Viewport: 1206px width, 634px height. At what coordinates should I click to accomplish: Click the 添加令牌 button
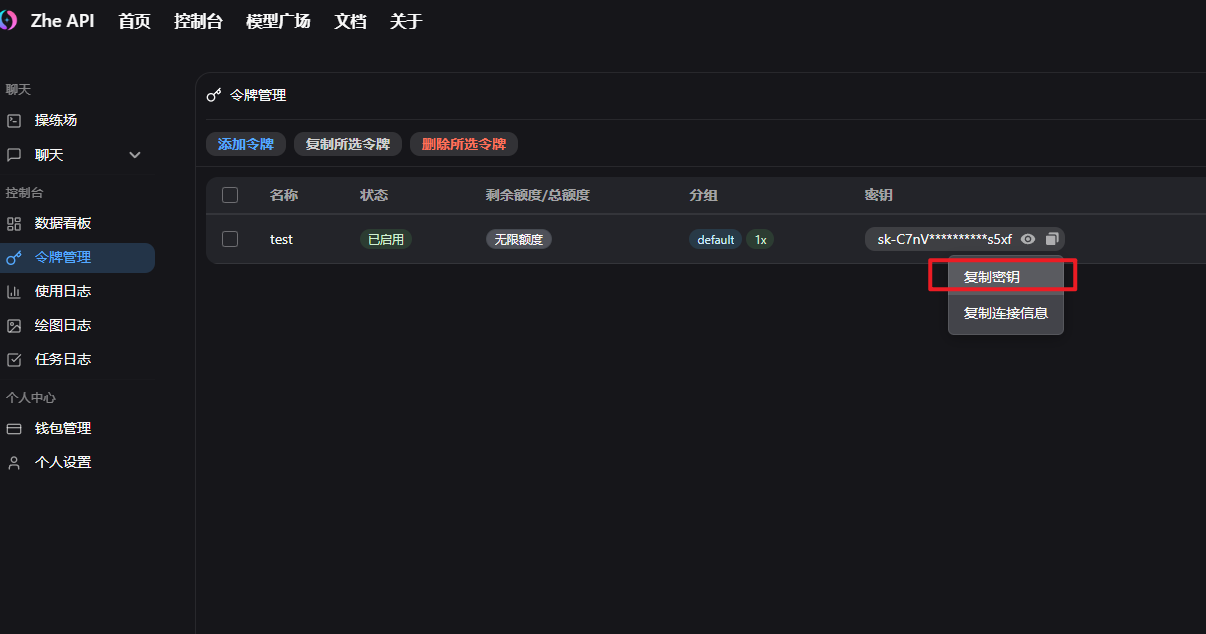[246, 144]
